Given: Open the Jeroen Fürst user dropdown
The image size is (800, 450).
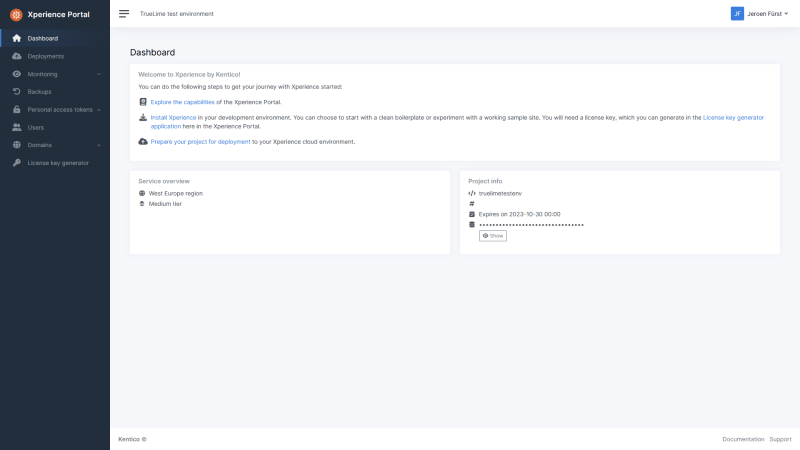Looking at the screenshot, I should click(x=760, y=14).
